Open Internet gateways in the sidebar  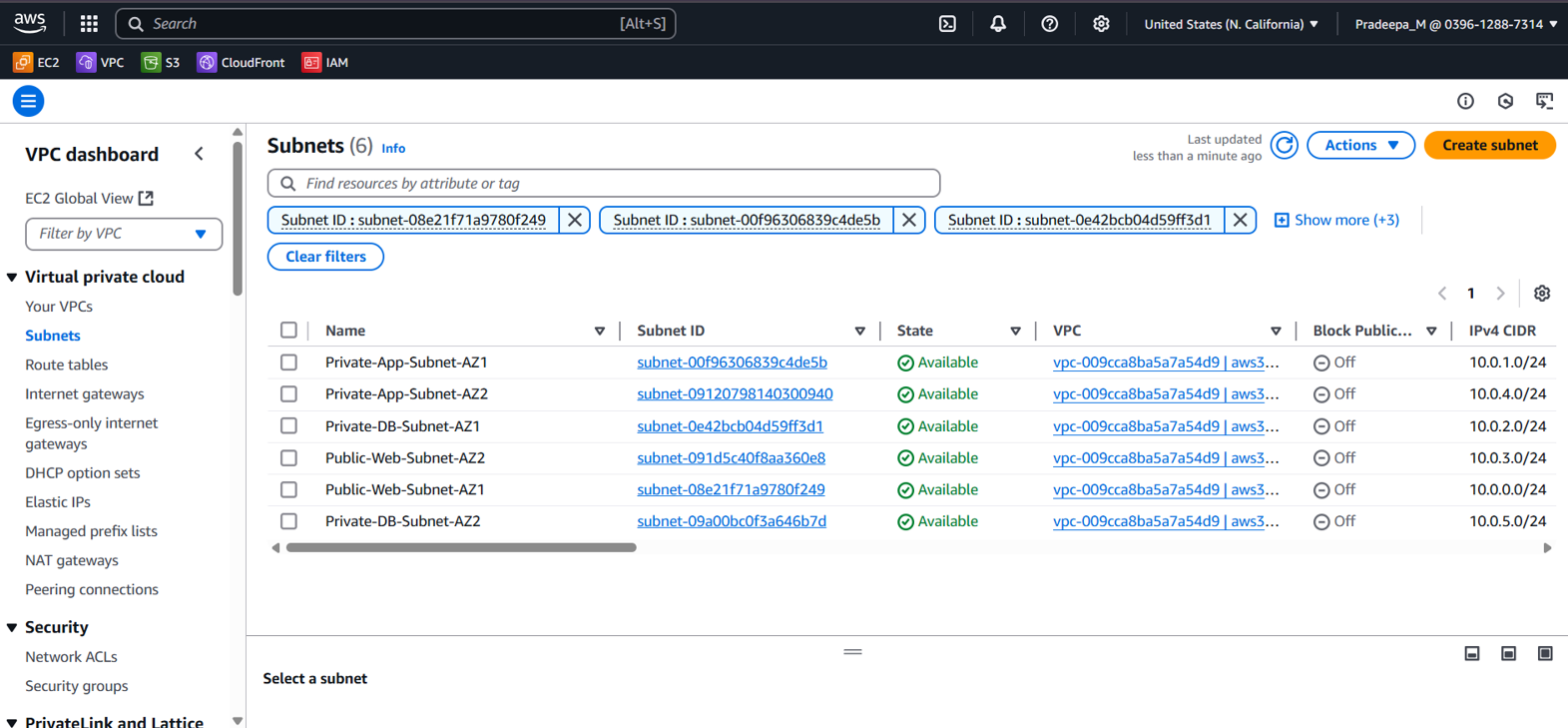click(x=85, y=393)
